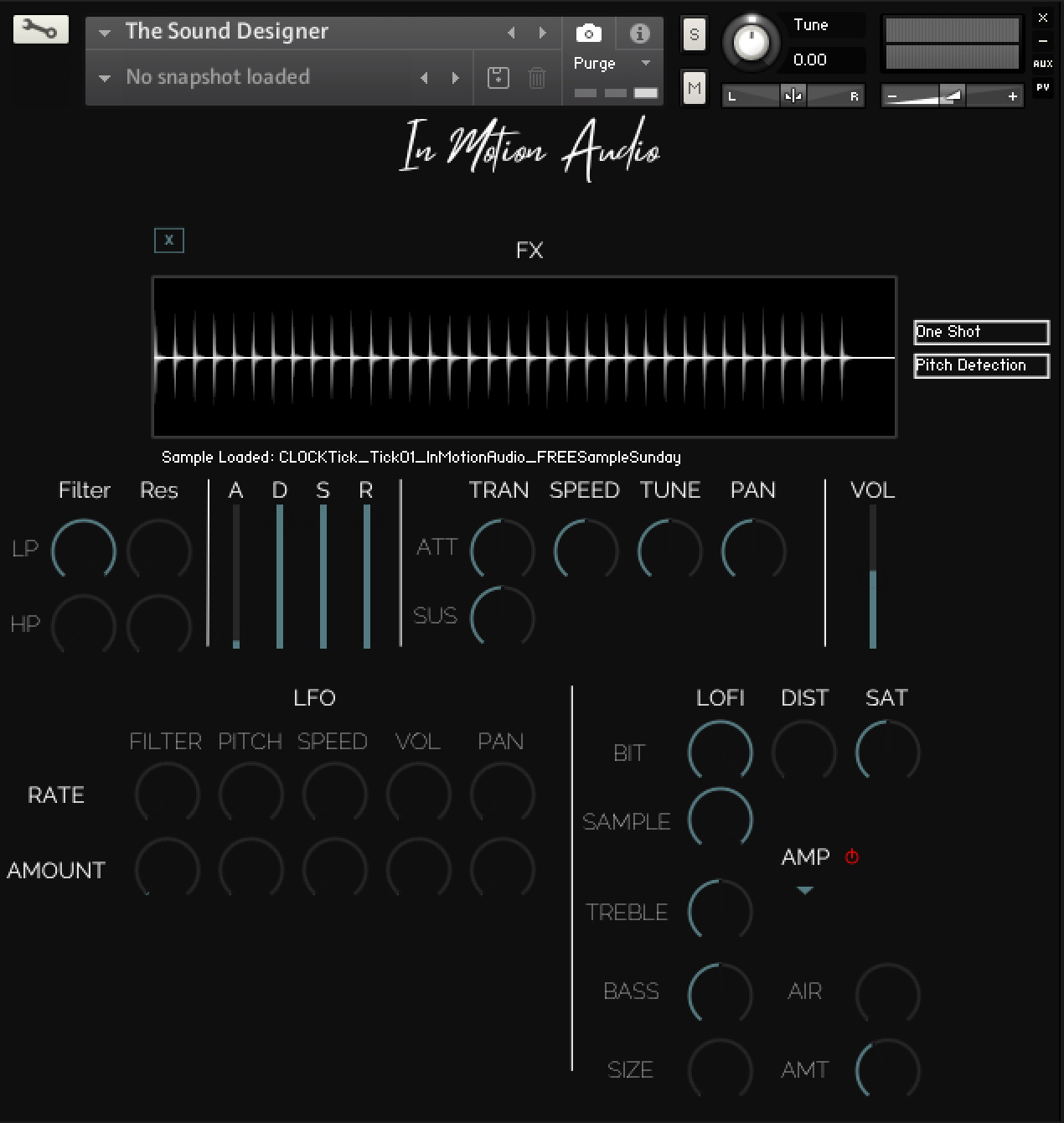Toggle One Shot mode
This screenshot has width=1064, height=1123.
click(x=981, y=332)
